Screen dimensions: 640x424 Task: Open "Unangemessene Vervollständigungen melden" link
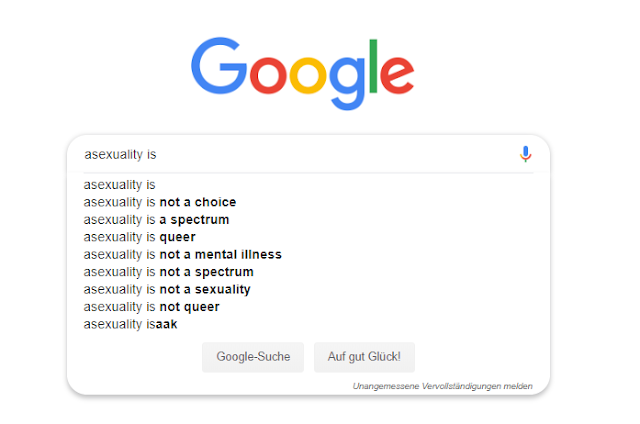click(x=442, y=386)
